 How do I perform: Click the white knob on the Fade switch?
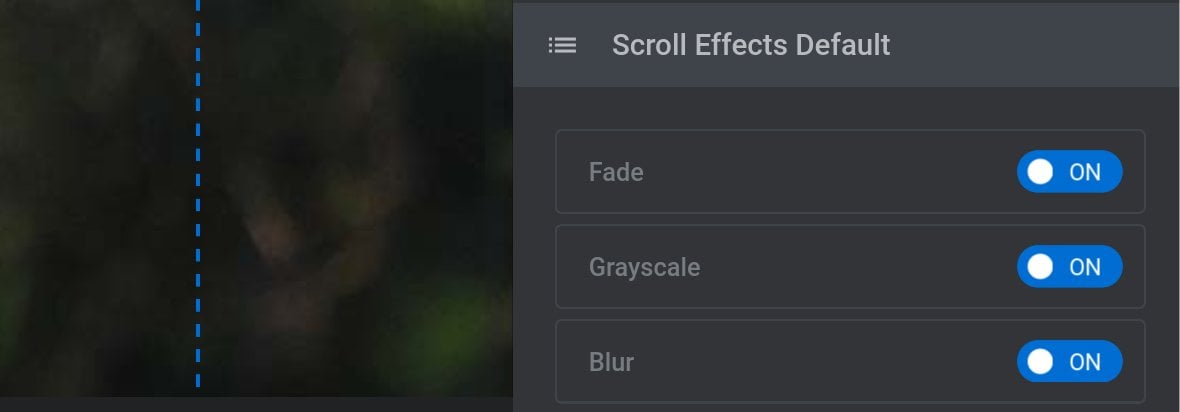[x=1040, y=172]
